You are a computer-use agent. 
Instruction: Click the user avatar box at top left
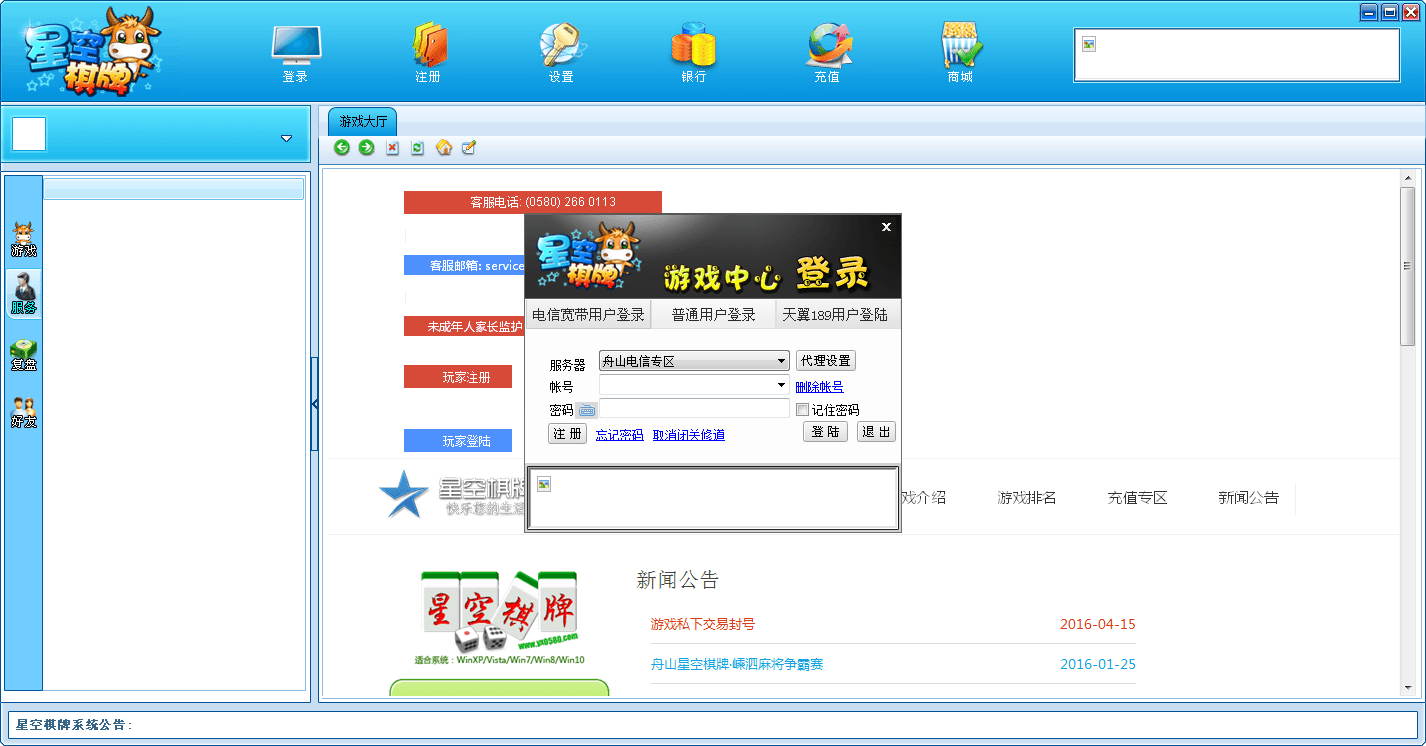pos(29,134)
